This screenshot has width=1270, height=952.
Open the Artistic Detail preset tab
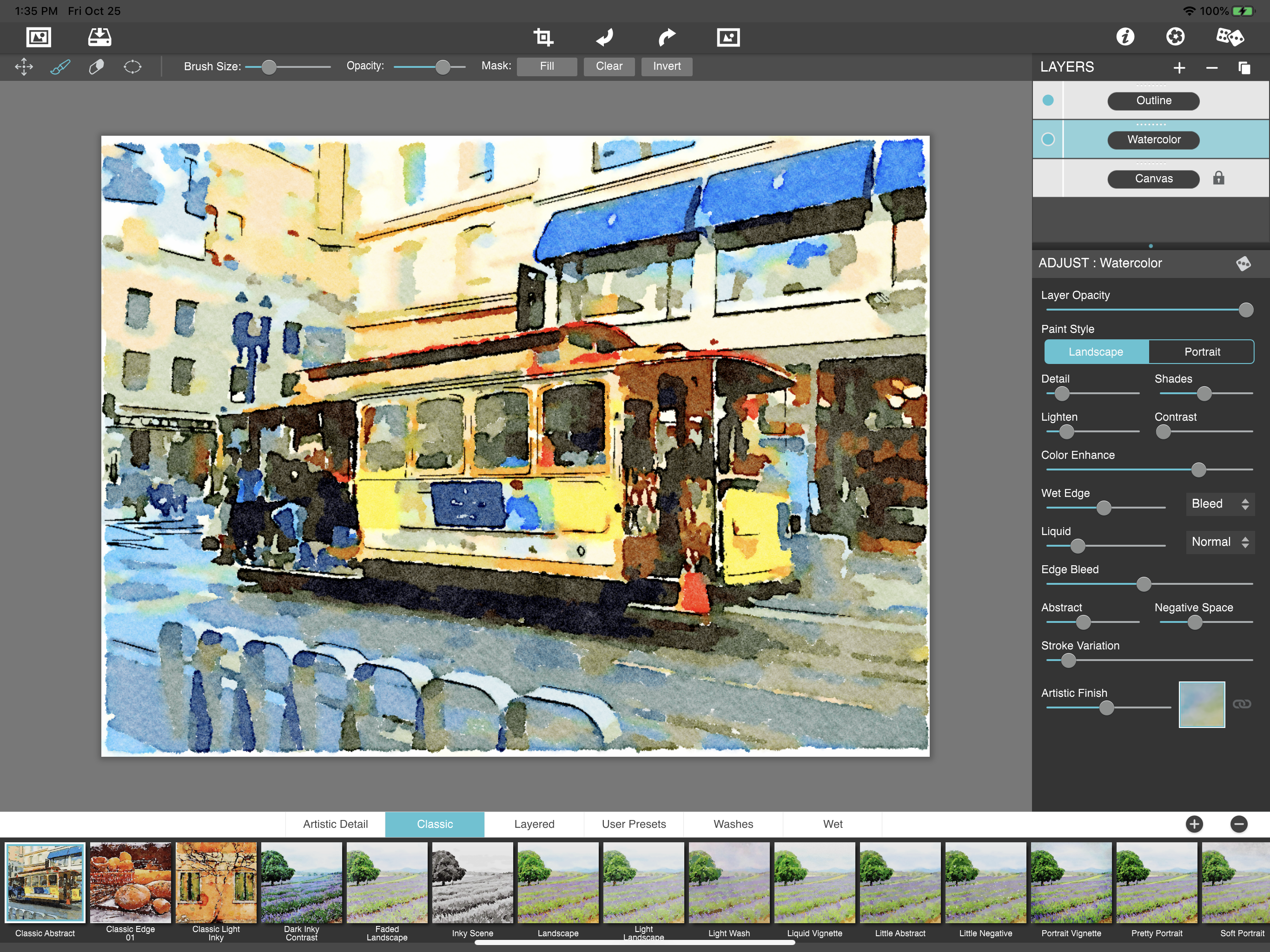tap(335, 824)
